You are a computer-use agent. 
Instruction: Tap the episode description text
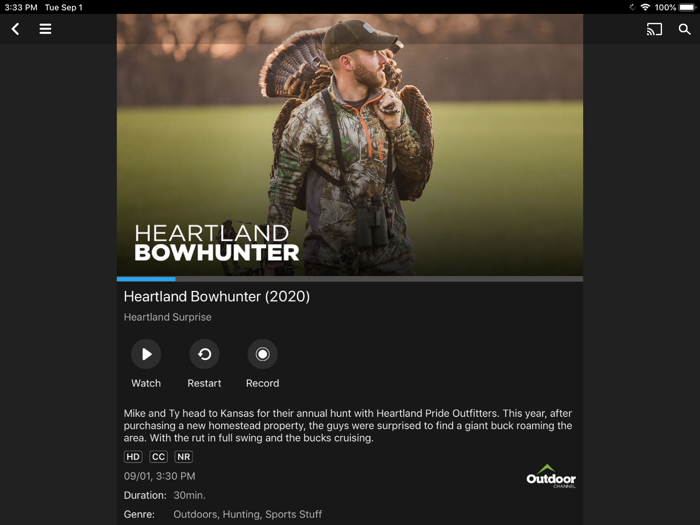348,425
